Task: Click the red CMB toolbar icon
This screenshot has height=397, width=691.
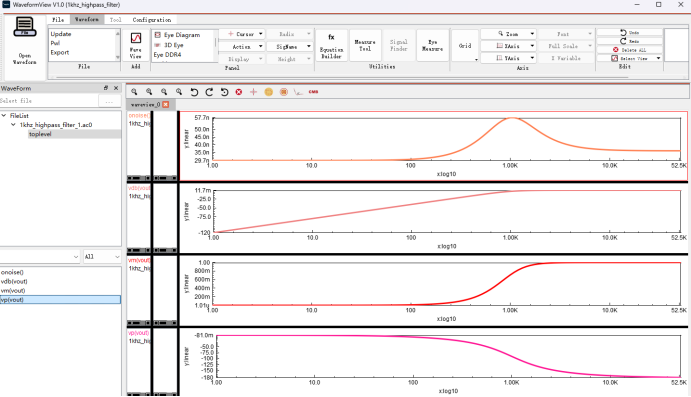Action: pos(313,92)
